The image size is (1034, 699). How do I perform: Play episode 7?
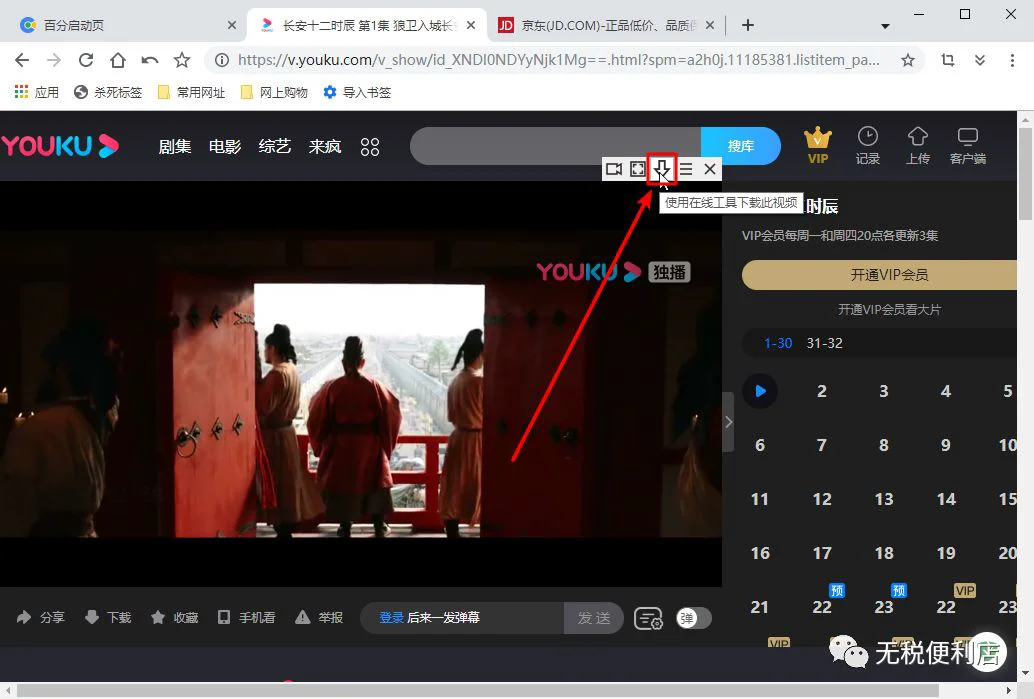point(822,445)
